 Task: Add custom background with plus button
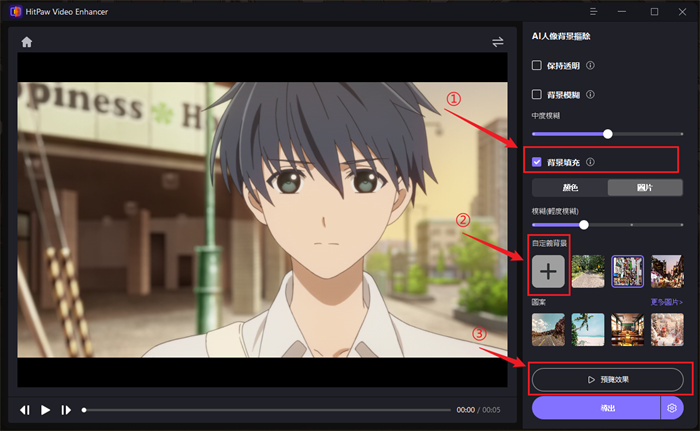click(x=549, y=273)
